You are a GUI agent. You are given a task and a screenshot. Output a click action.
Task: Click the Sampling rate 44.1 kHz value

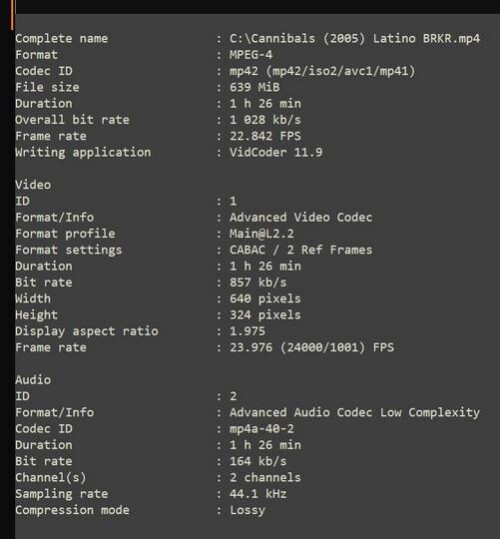[x=258, y=494]
